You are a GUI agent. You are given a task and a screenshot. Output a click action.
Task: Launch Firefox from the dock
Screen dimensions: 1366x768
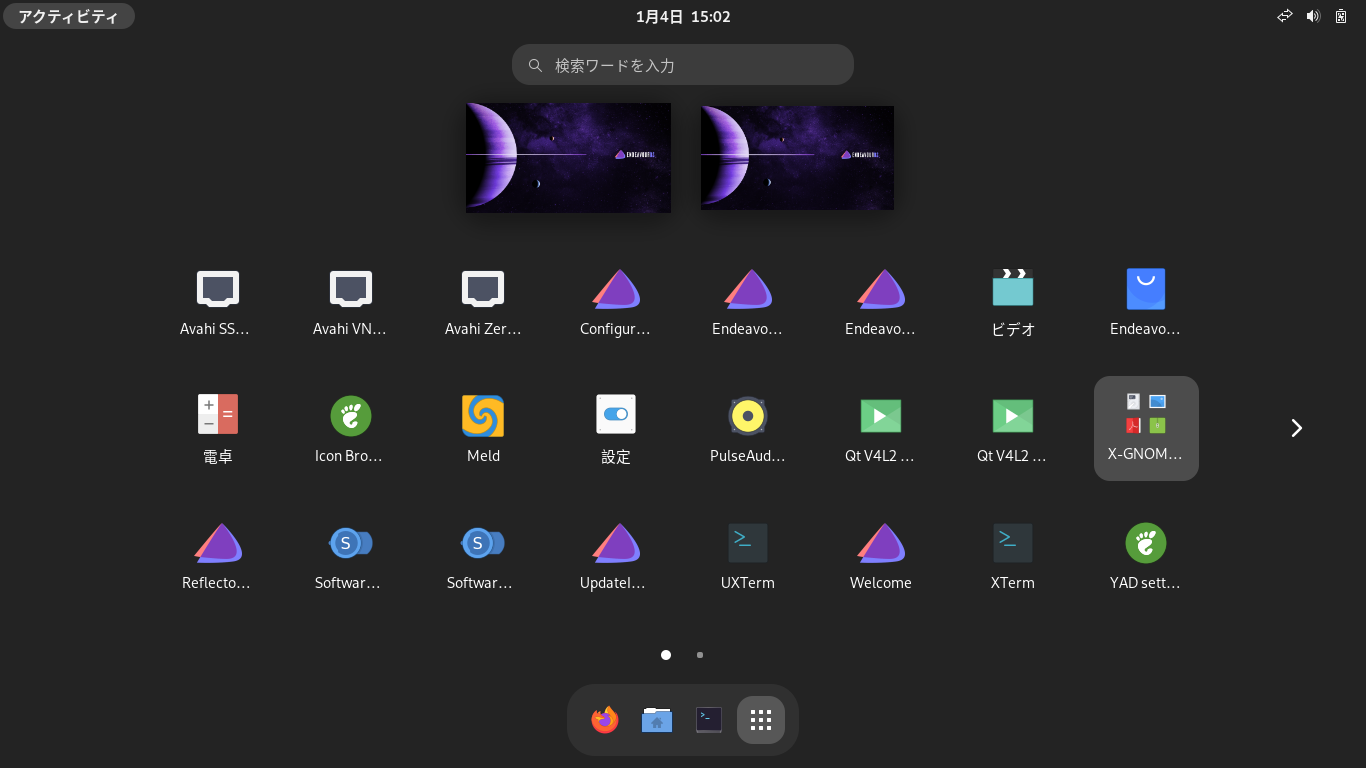click(605, 720)
